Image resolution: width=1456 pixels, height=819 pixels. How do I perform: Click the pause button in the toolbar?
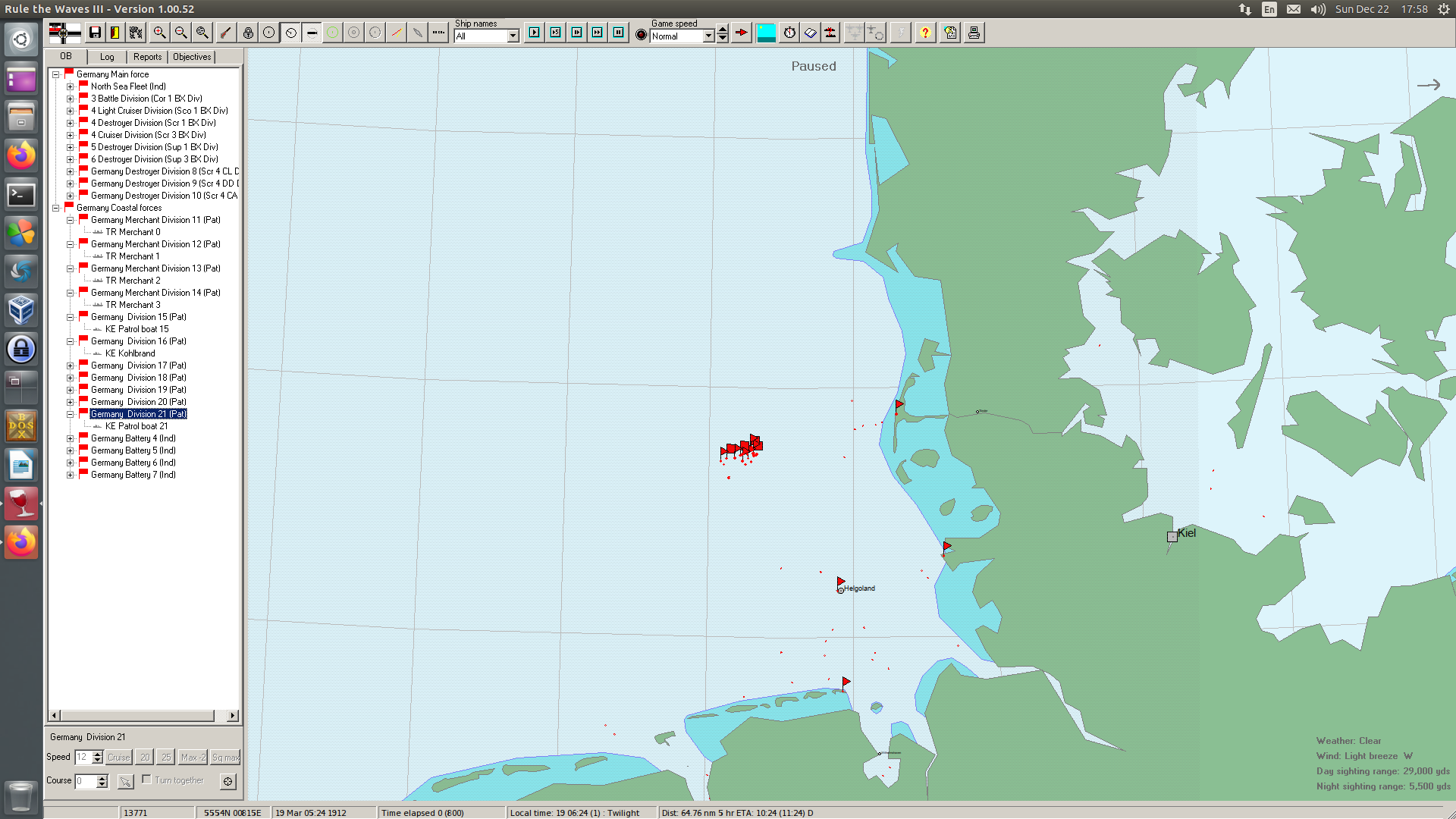pyautogui.click(x=619, y=33)
